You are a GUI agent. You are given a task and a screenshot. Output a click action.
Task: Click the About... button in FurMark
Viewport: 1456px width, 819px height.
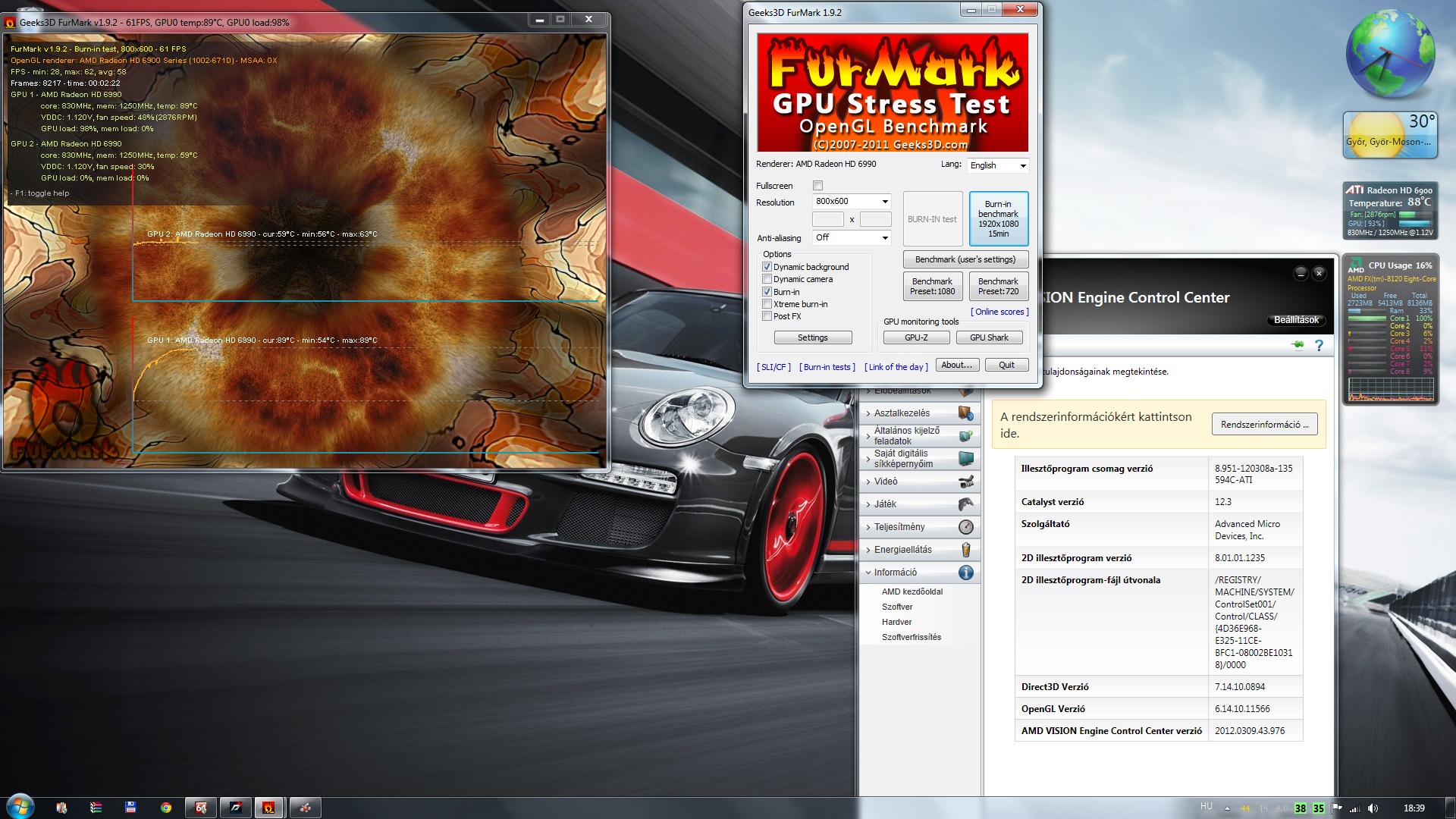(x=956, y=365)
